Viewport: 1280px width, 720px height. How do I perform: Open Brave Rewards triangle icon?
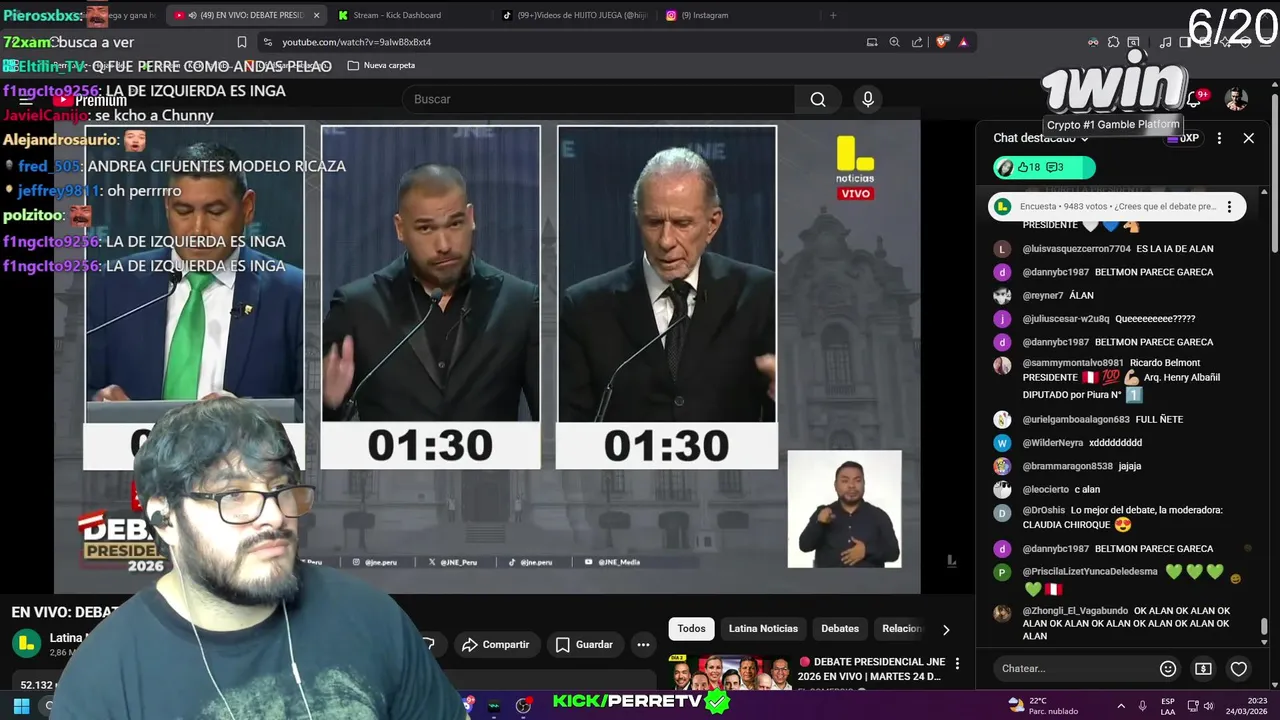click(963, 42)
